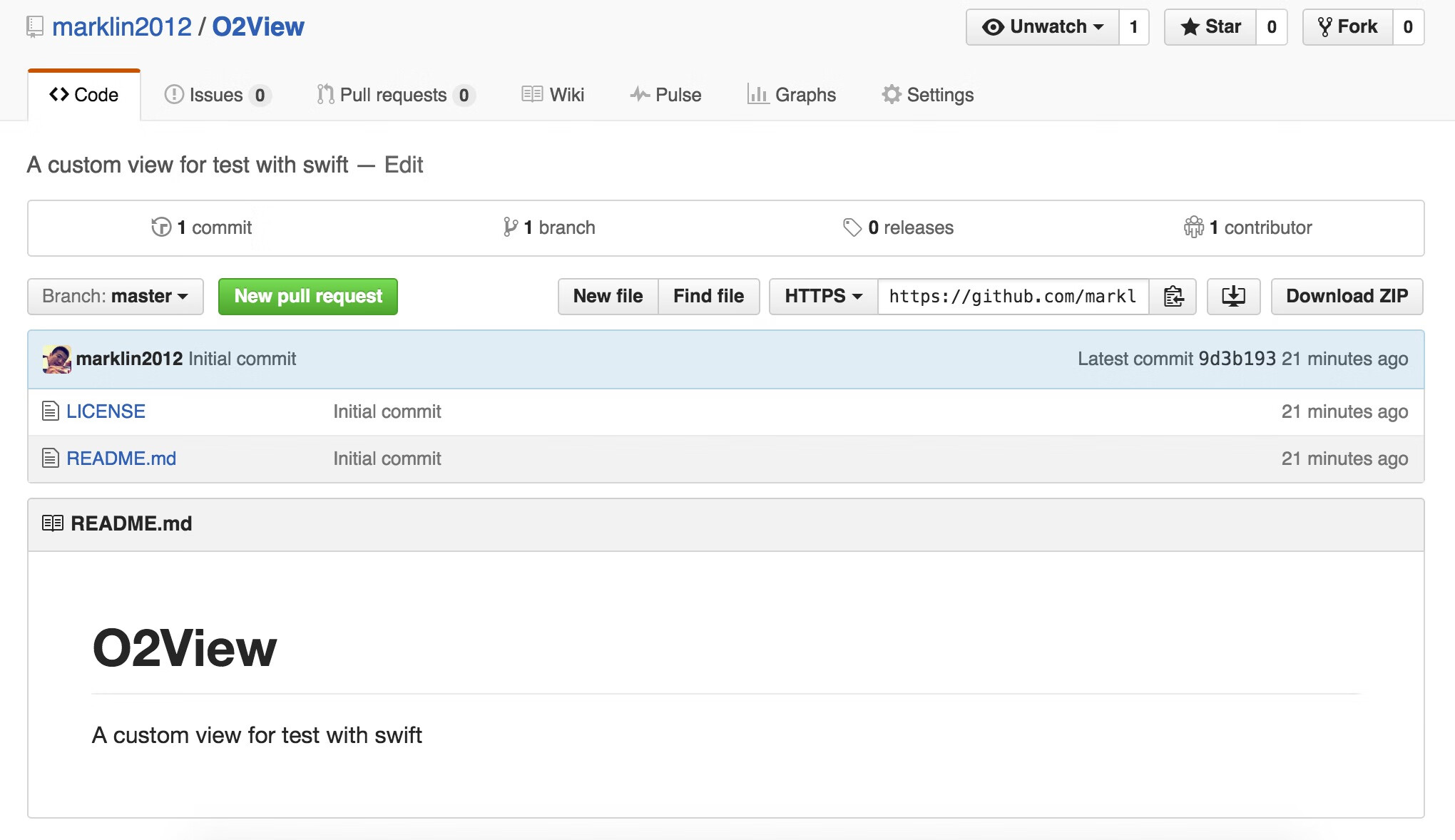Click the branch fork icon beside 1 branch
The image size is (1455, 840).
510,227
